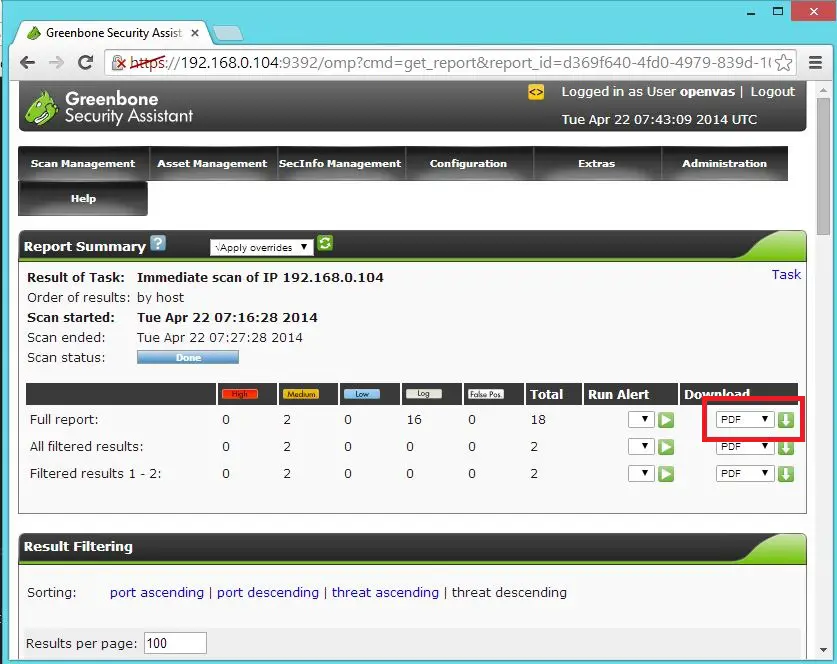Bookmark page using the star icon
The width and height of the screenshot is (837, 664).
pos(784,63)
